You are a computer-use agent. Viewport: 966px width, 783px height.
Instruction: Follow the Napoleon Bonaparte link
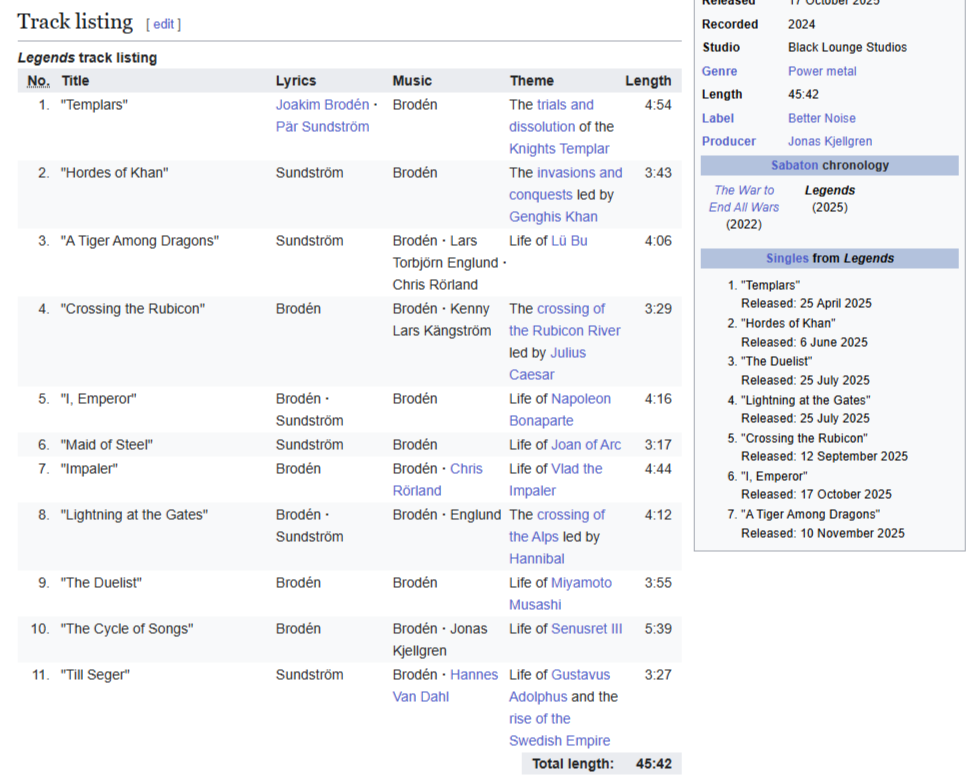[559, 410]
